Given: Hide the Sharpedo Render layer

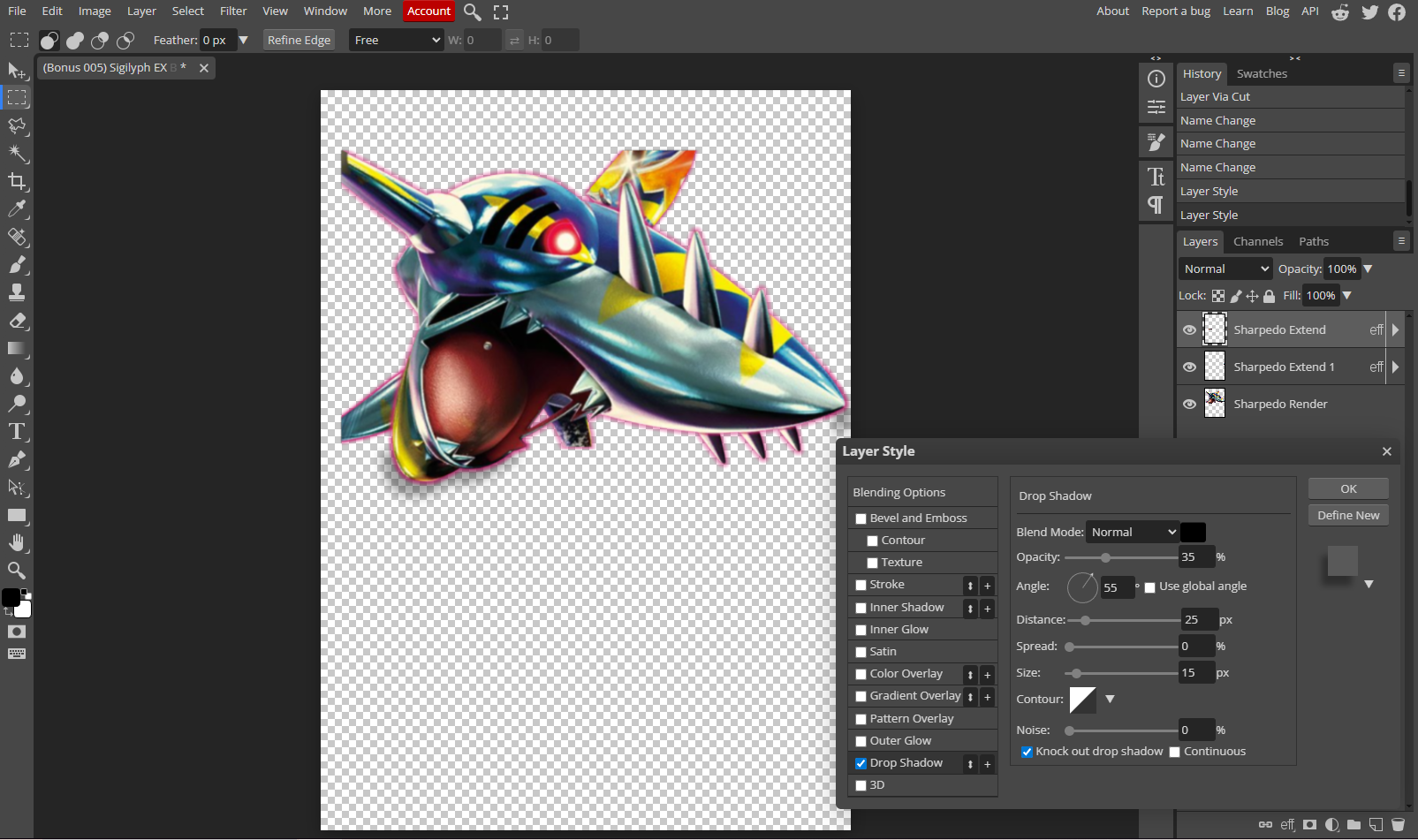Looking at the screenshot, I should pyautogui.click(x=1190, y=405).
